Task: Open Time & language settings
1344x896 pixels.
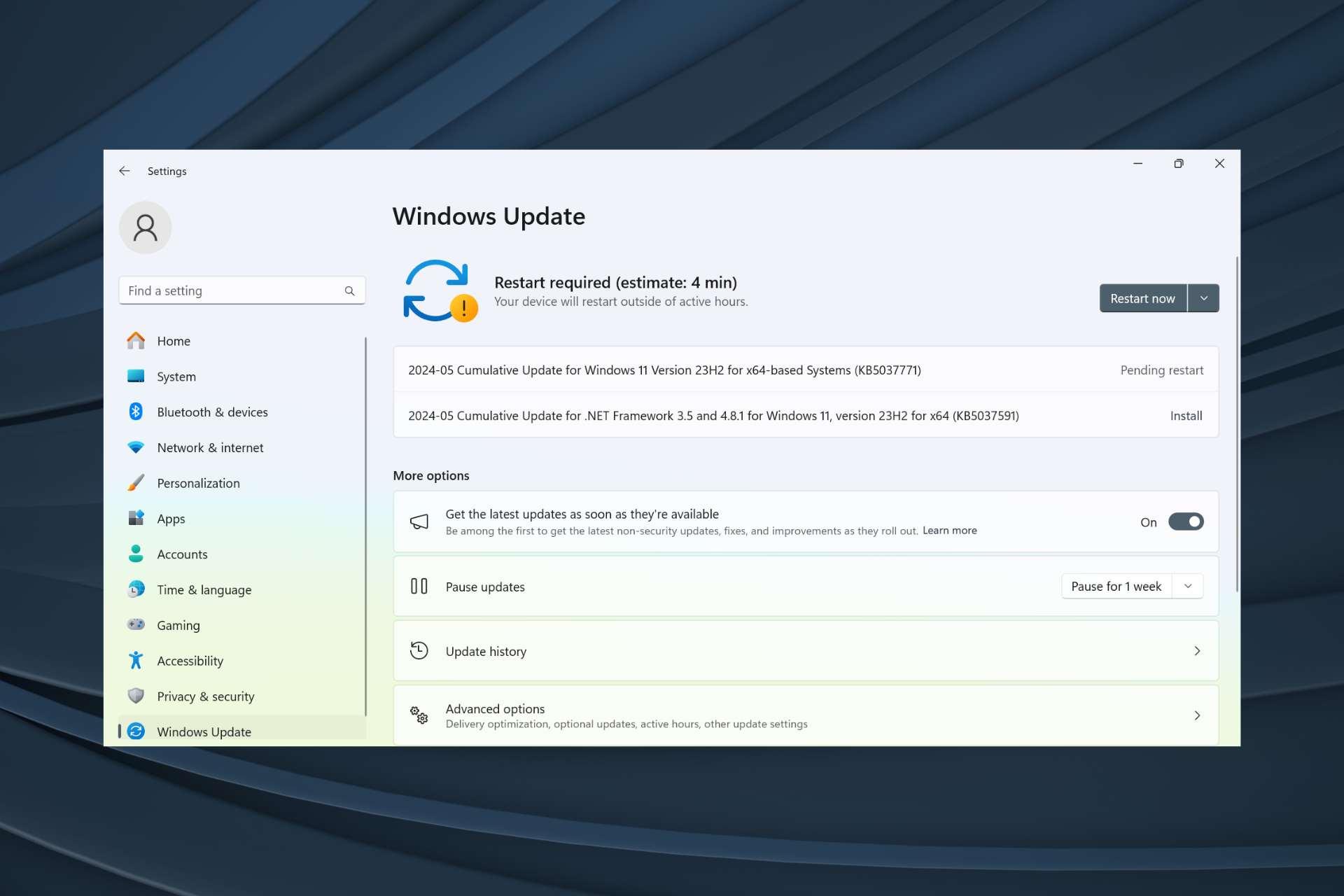Action: 242,589
